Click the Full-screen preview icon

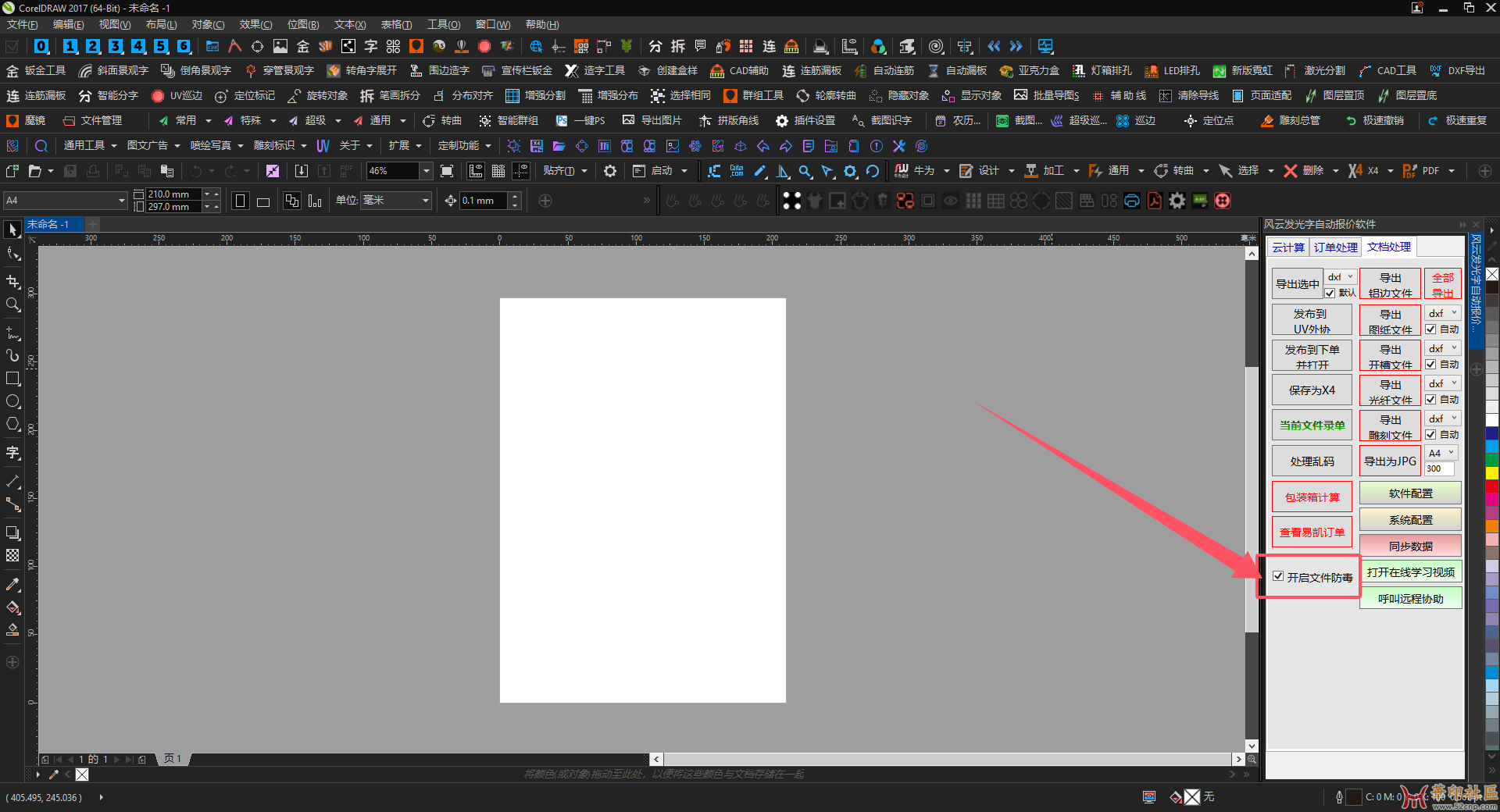[x=447, y=171]
